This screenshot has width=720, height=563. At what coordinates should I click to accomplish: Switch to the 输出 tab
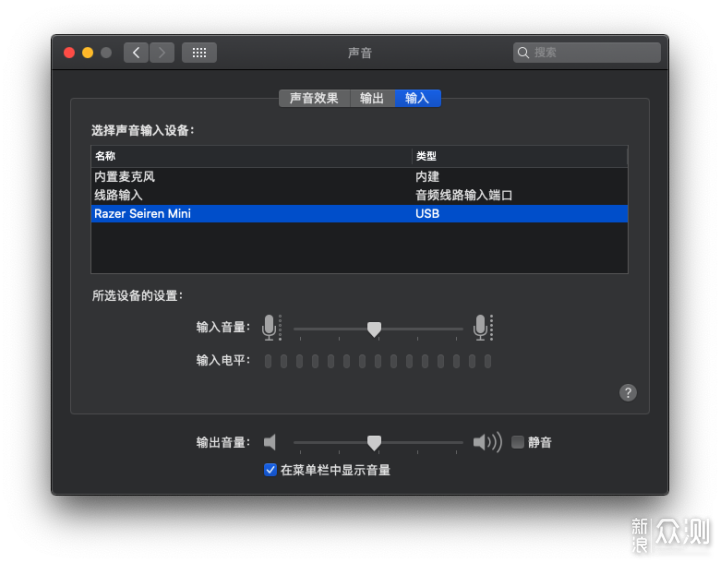point(372,98)
